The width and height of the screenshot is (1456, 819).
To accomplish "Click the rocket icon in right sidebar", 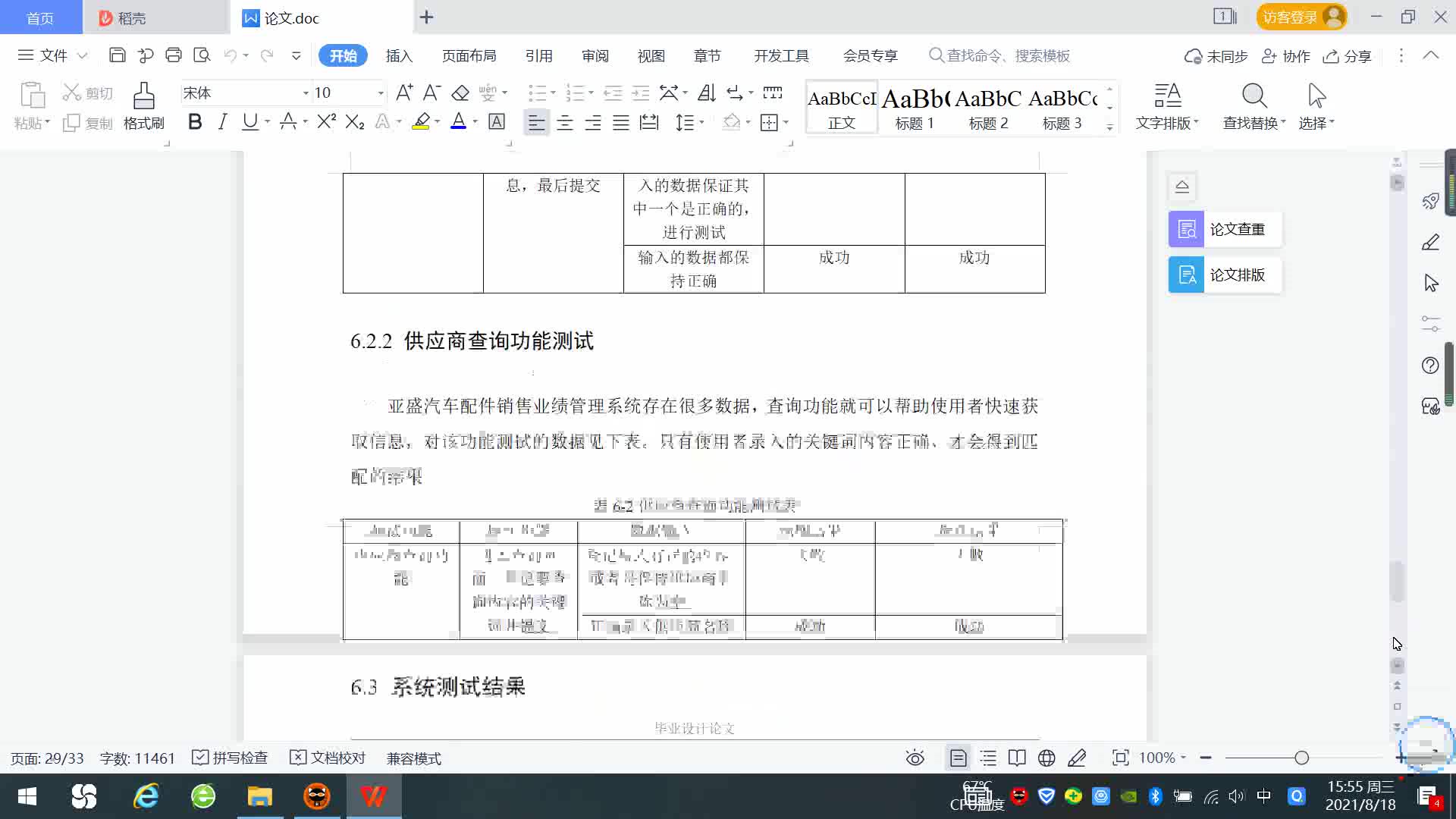I will (x=1430, y=201).
